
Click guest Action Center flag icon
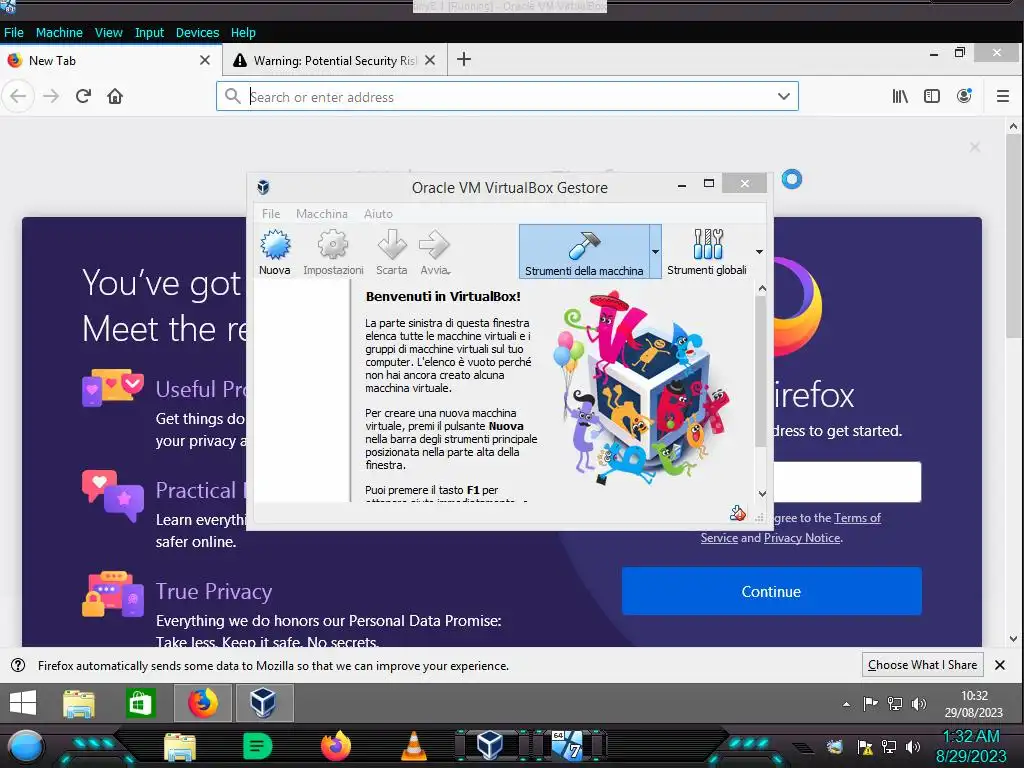point(870,703)
